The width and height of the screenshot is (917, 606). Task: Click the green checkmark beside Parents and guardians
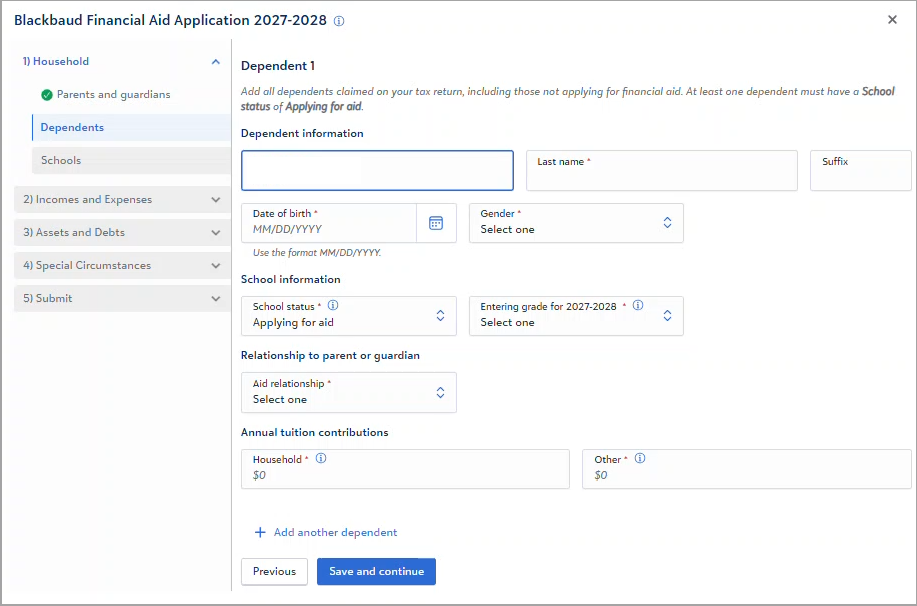click(47, 95)
